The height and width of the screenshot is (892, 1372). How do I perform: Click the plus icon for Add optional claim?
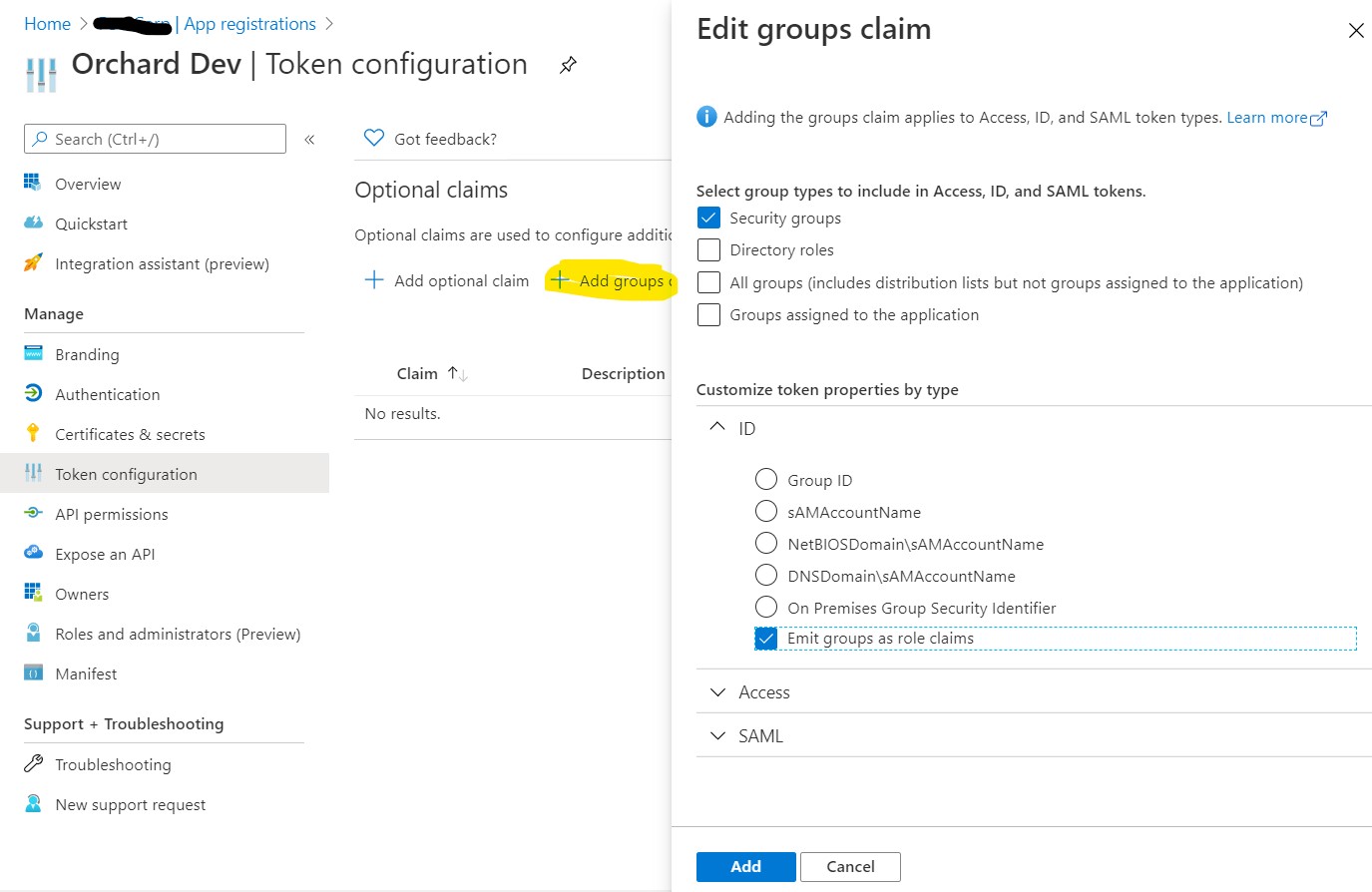[x=374, y=280]
